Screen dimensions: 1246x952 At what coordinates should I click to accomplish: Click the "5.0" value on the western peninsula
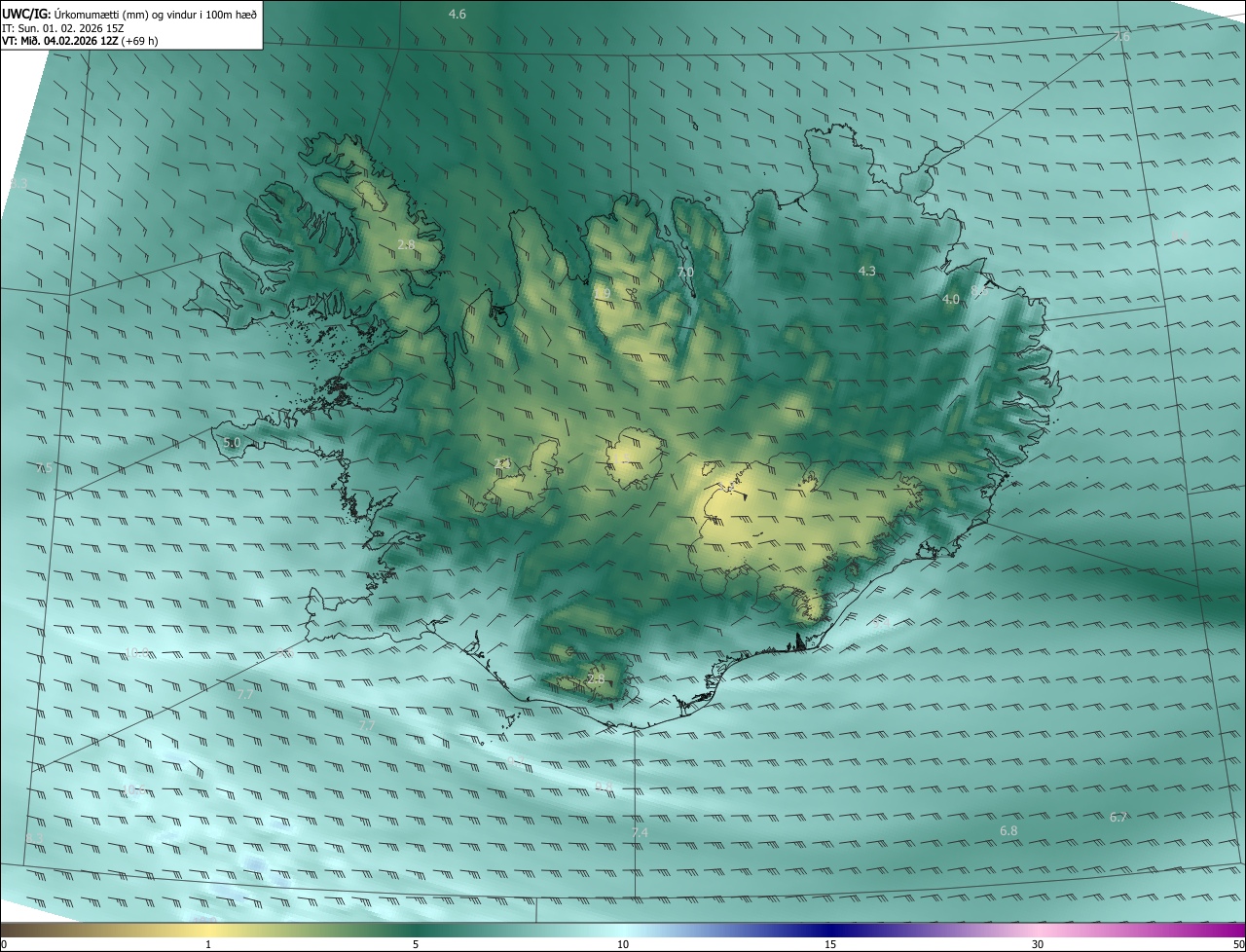(232, 443)
